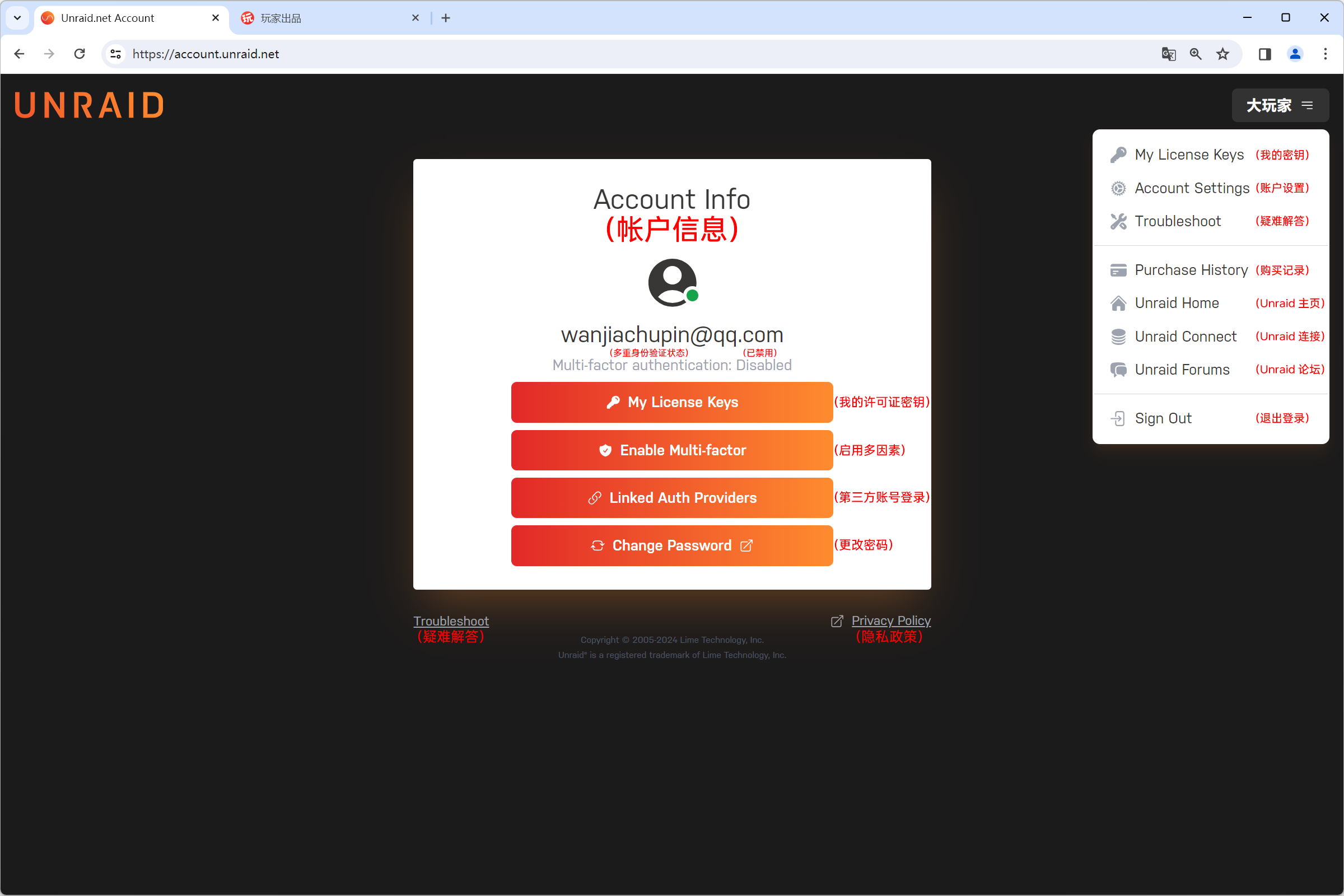Go back in browser history
Screen dimensions: 1344x896
pos(20,54)
